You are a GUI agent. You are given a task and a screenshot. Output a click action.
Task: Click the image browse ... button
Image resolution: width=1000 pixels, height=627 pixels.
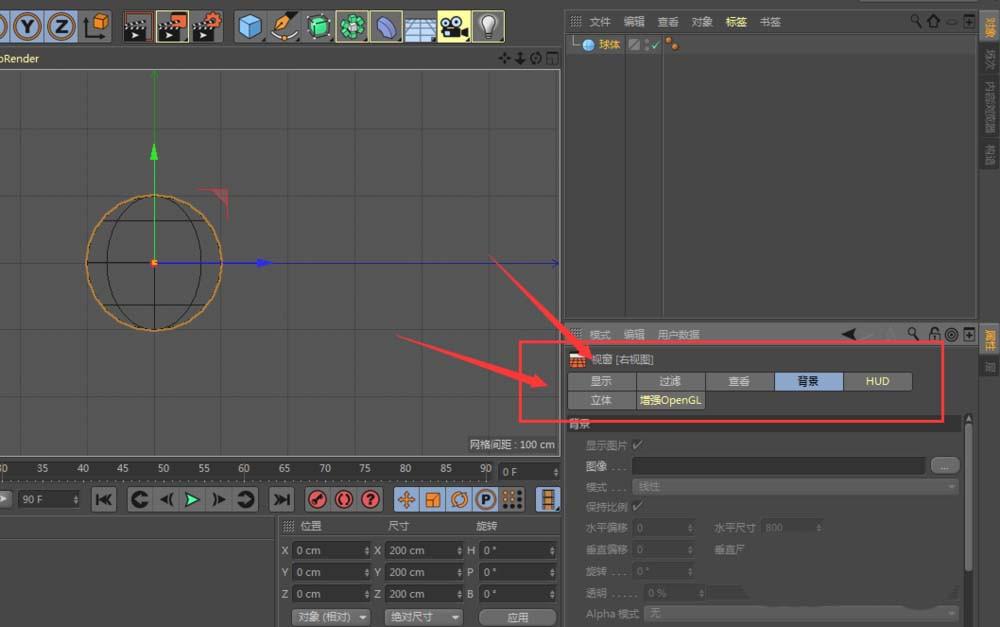[x=944, y=465]
